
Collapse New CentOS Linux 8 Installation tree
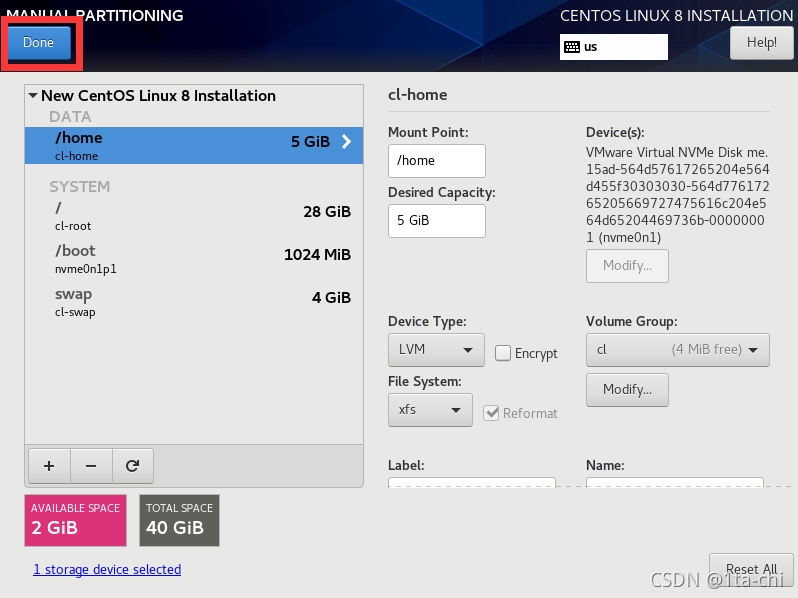(x=33, y=95)
